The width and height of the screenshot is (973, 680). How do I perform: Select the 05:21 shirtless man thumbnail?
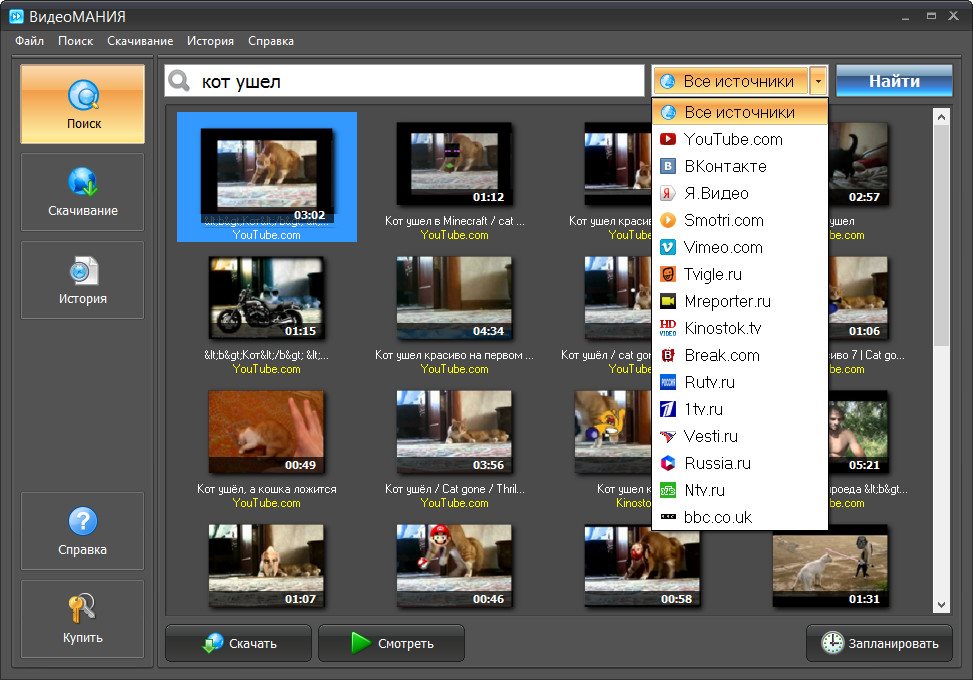tap(858, 432)
